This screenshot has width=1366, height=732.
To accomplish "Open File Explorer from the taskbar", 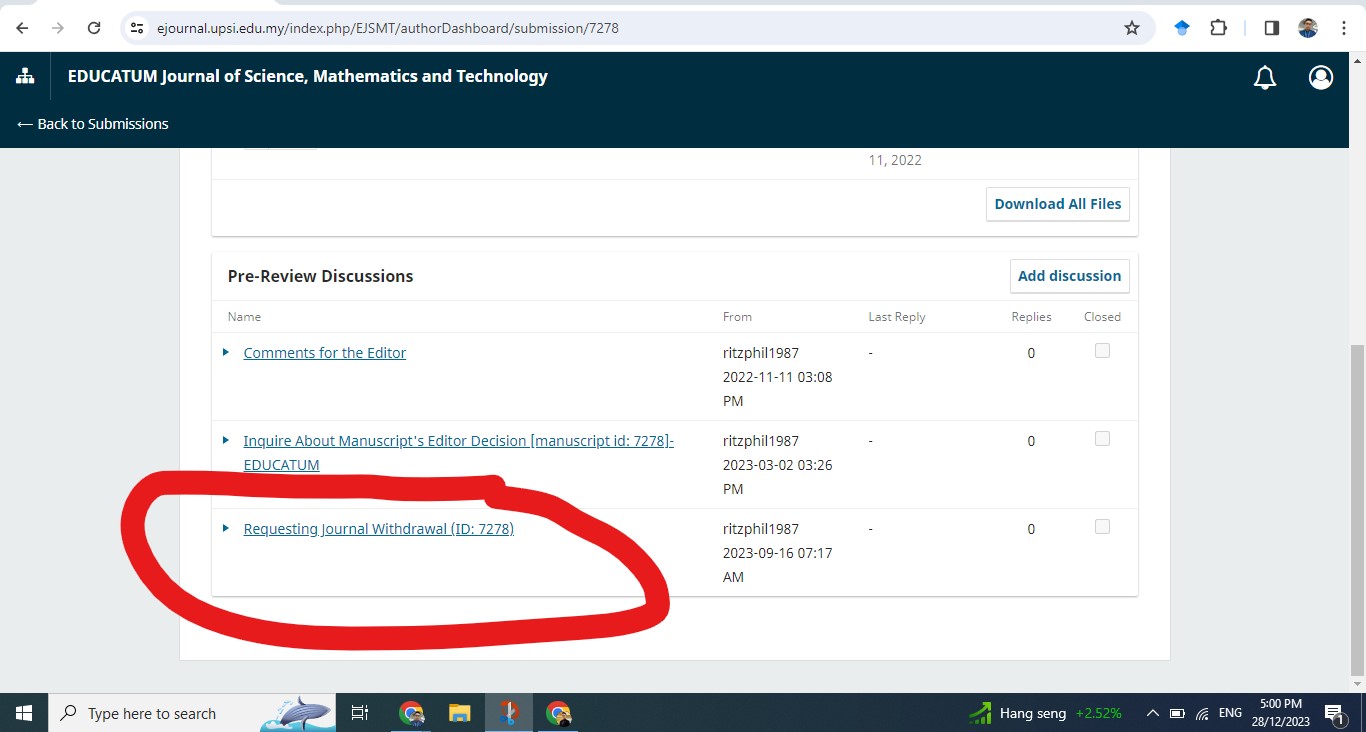I will pyautogui.click(x=459, y=713).
